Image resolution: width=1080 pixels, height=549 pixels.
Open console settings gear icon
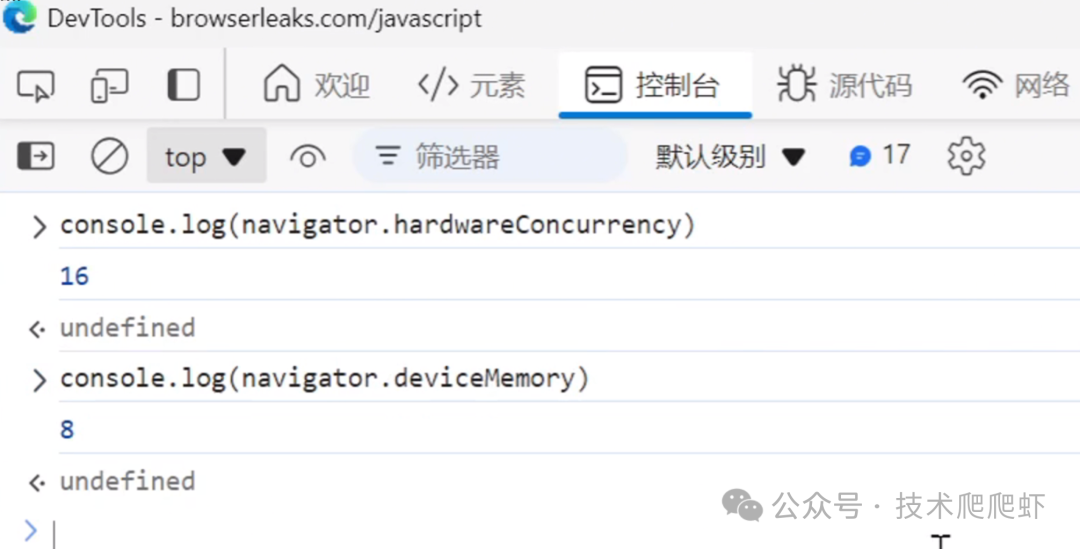click(x=966, y=156)
